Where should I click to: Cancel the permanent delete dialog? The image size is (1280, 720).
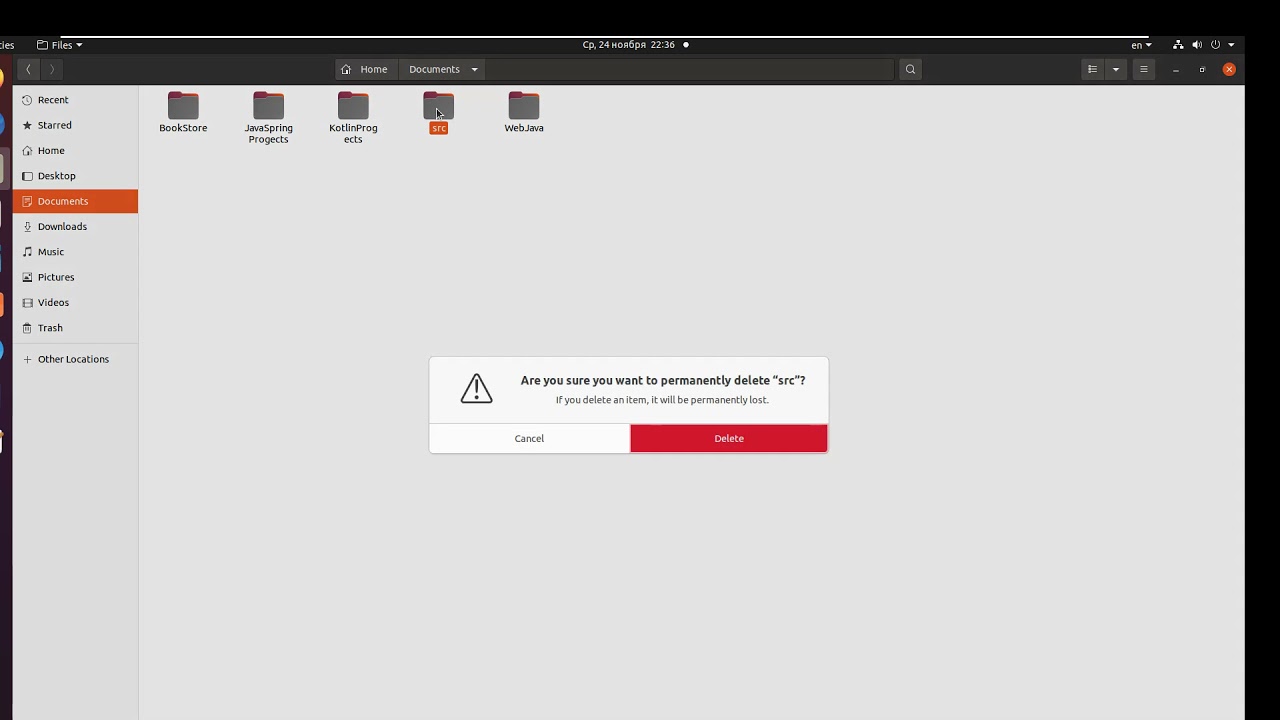(529, 438)
